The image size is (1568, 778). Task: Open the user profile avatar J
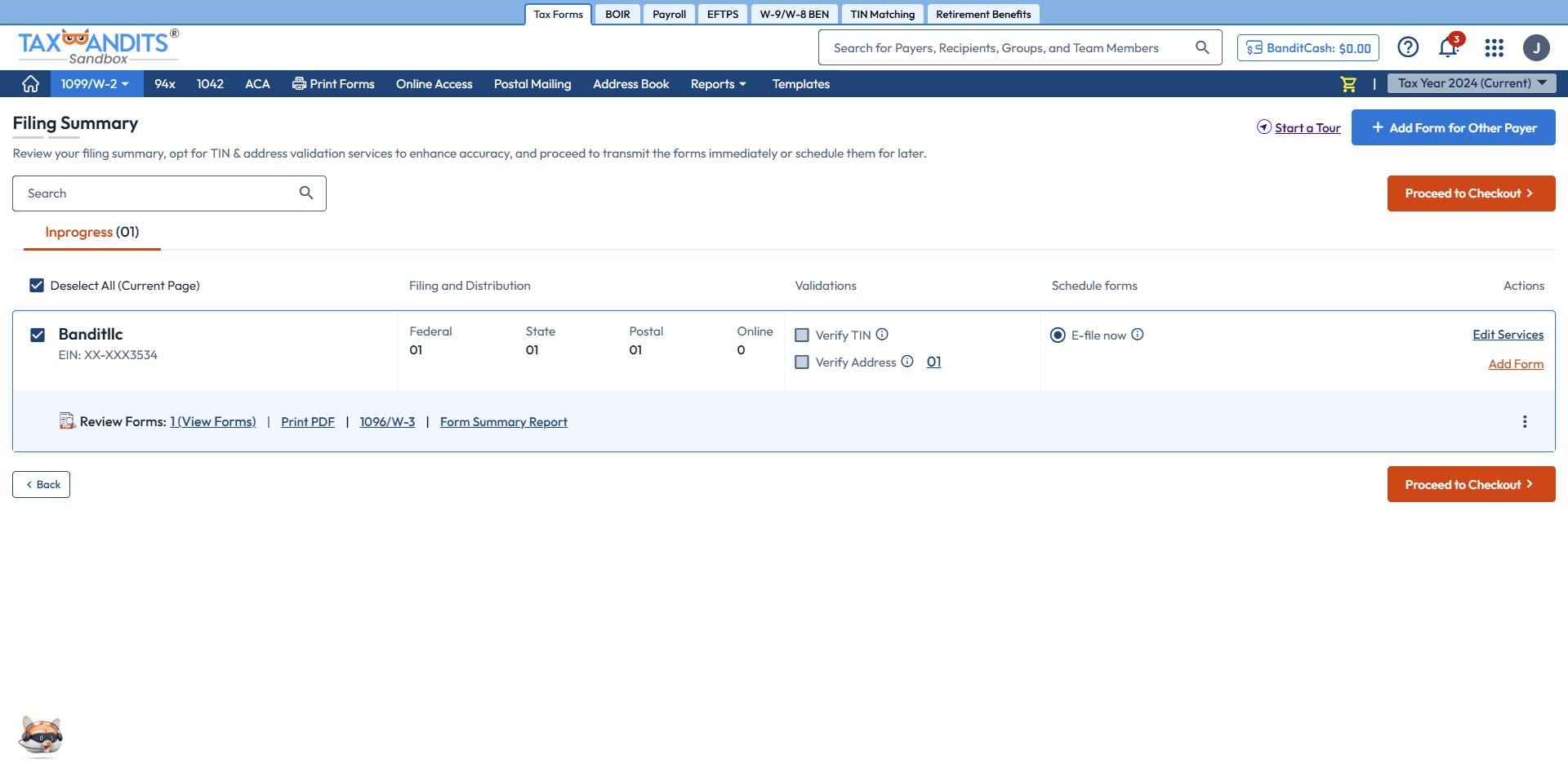pos(1535,48)
